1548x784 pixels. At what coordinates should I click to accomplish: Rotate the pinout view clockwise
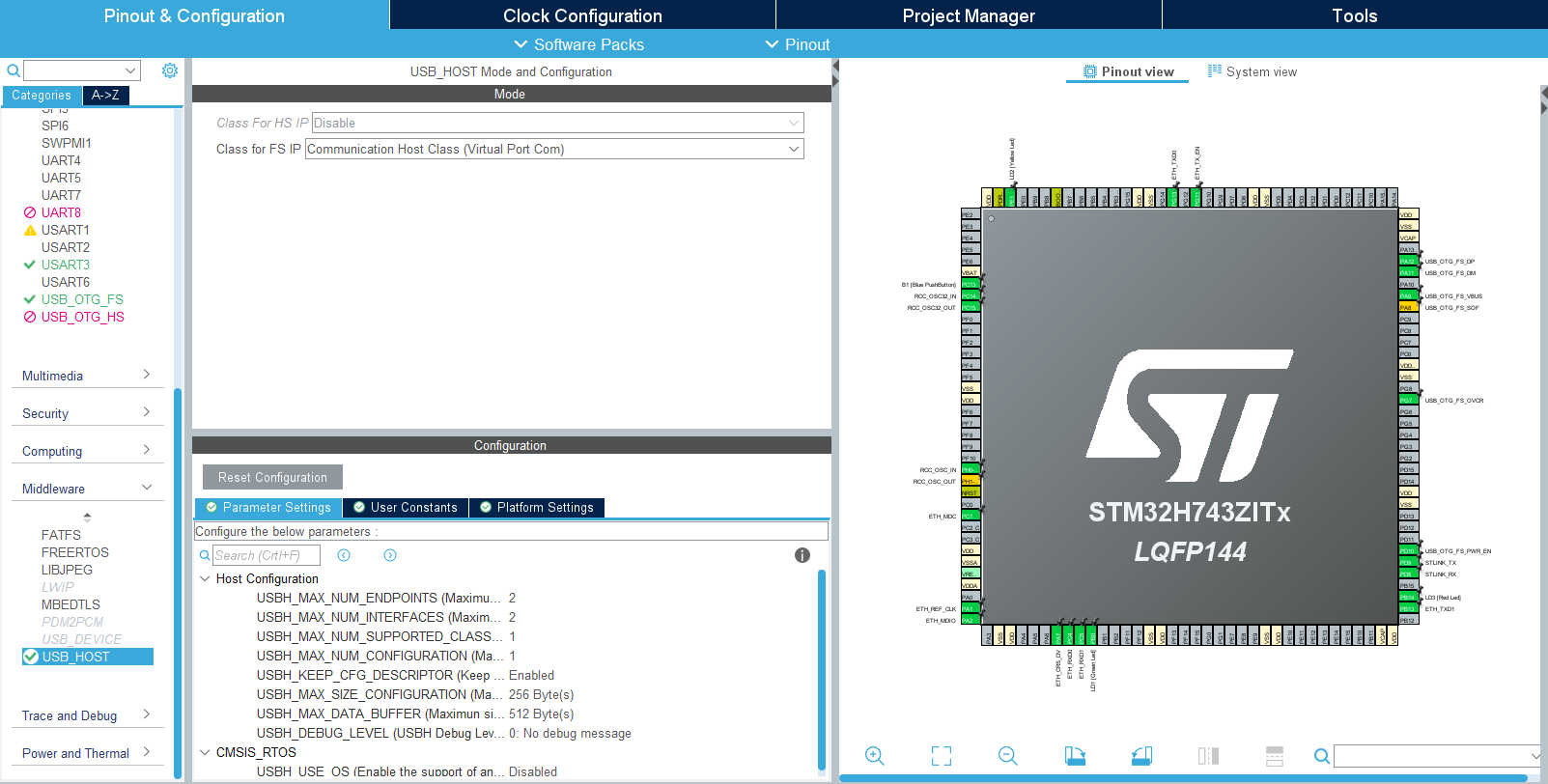[1075, 756]
